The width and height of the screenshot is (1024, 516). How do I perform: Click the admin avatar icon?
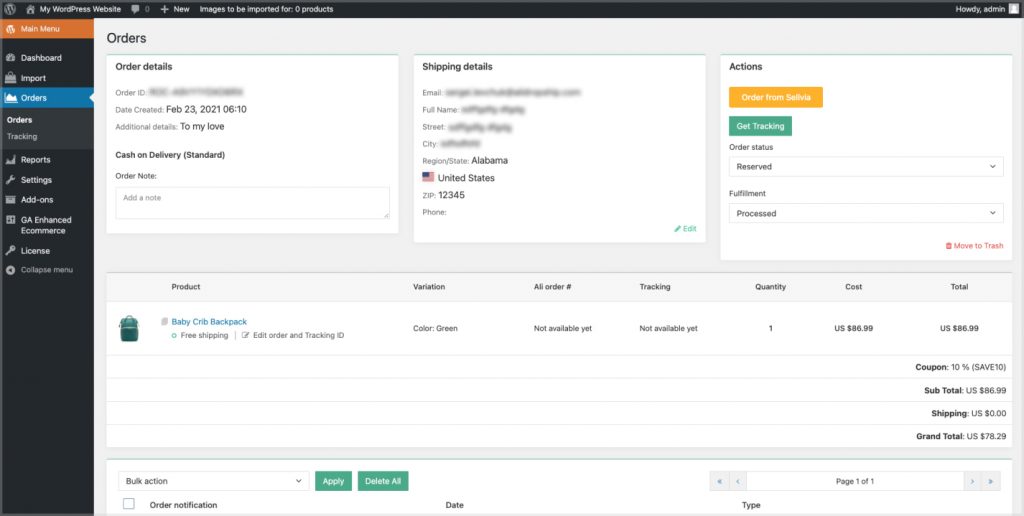click(x=1014, y=9)
